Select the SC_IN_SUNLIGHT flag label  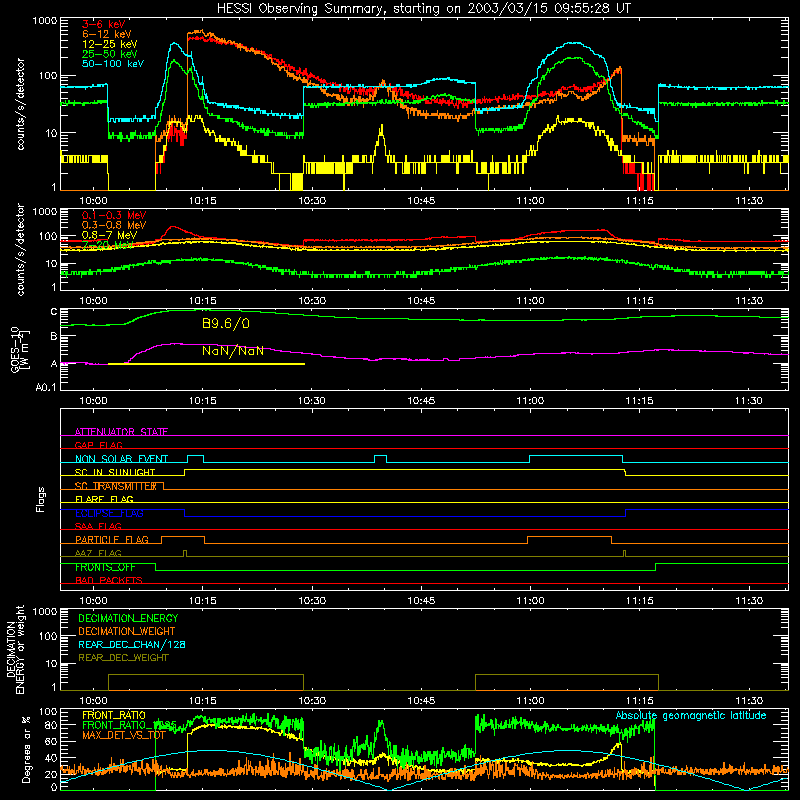tap(115, 472)
